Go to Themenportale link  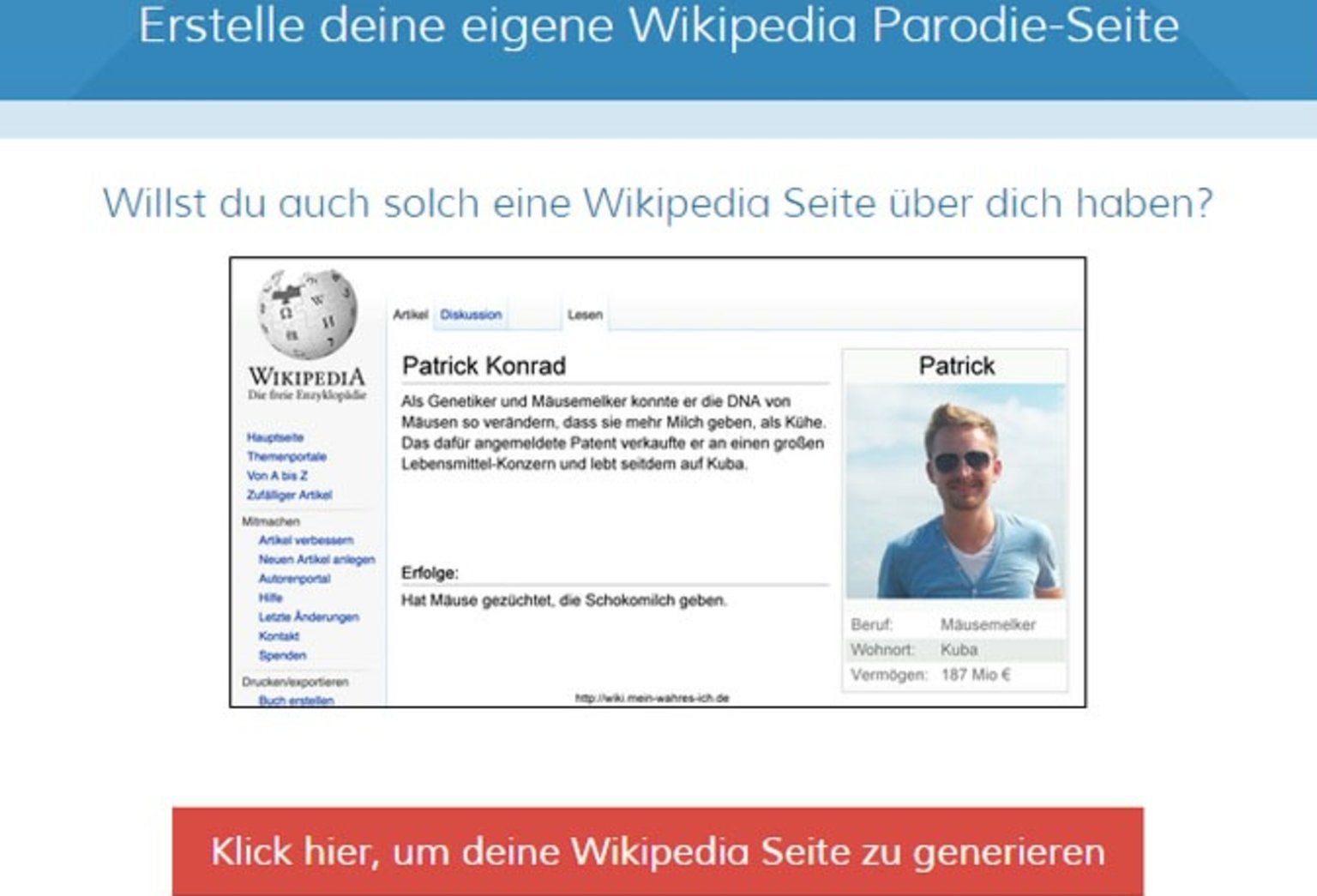coord(286,456)
